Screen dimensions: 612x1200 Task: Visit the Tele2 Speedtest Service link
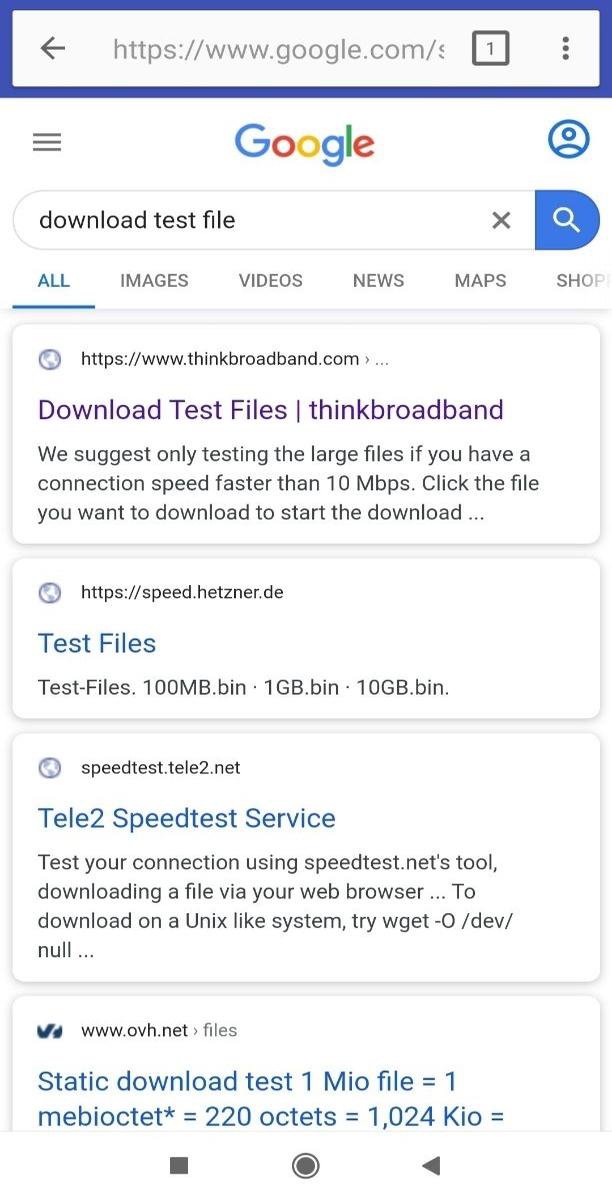[x=186, y=818]
